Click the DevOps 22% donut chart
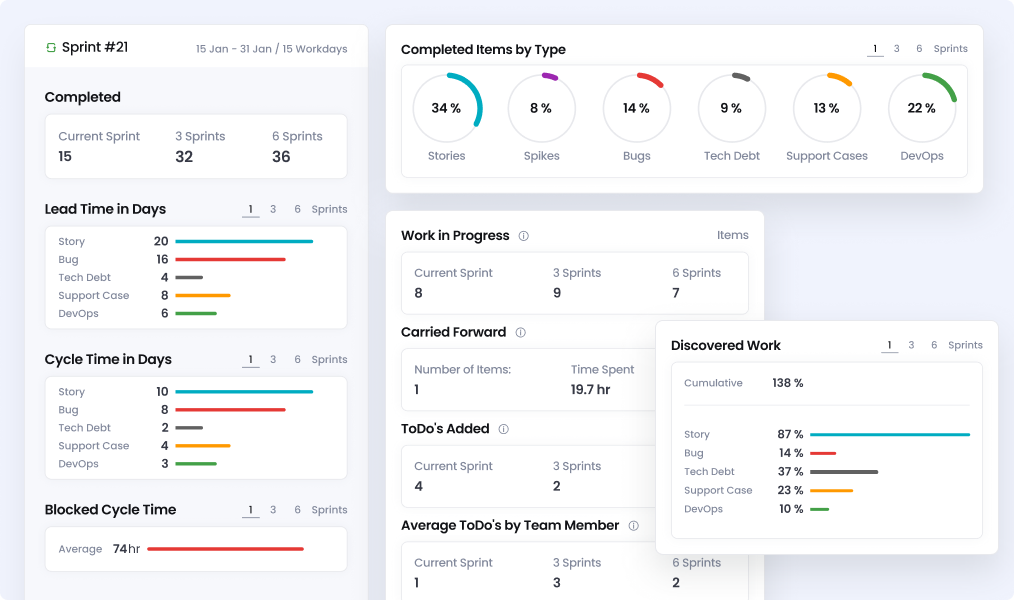 pos(921,108)
